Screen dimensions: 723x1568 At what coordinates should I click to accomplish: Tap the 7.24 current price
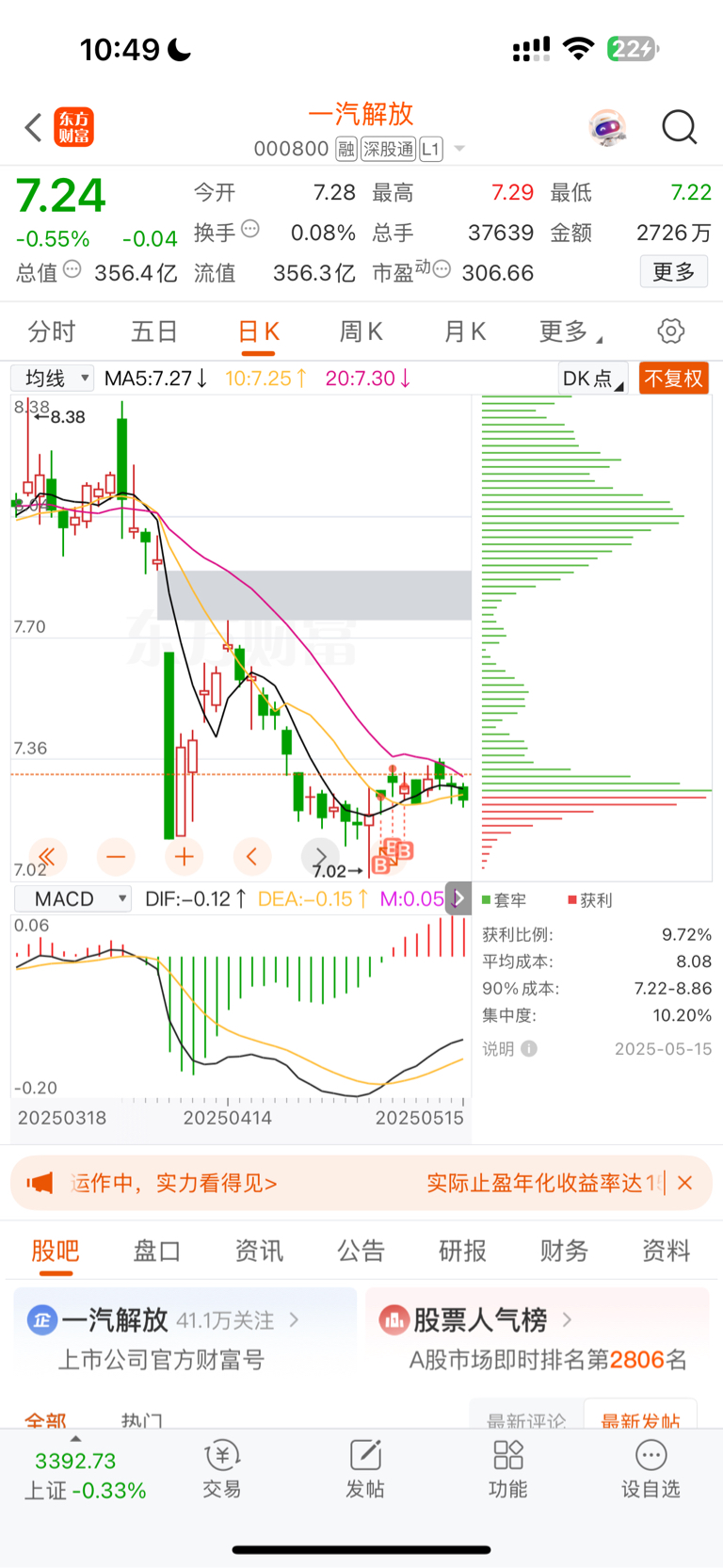61,196
